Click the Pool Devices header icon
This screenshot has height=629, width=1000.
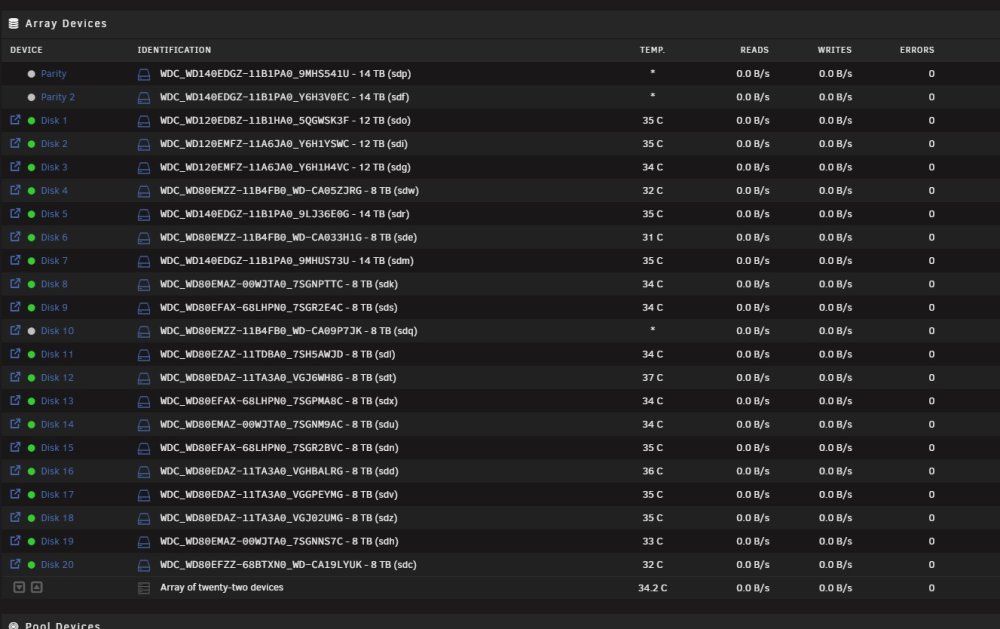13,626
